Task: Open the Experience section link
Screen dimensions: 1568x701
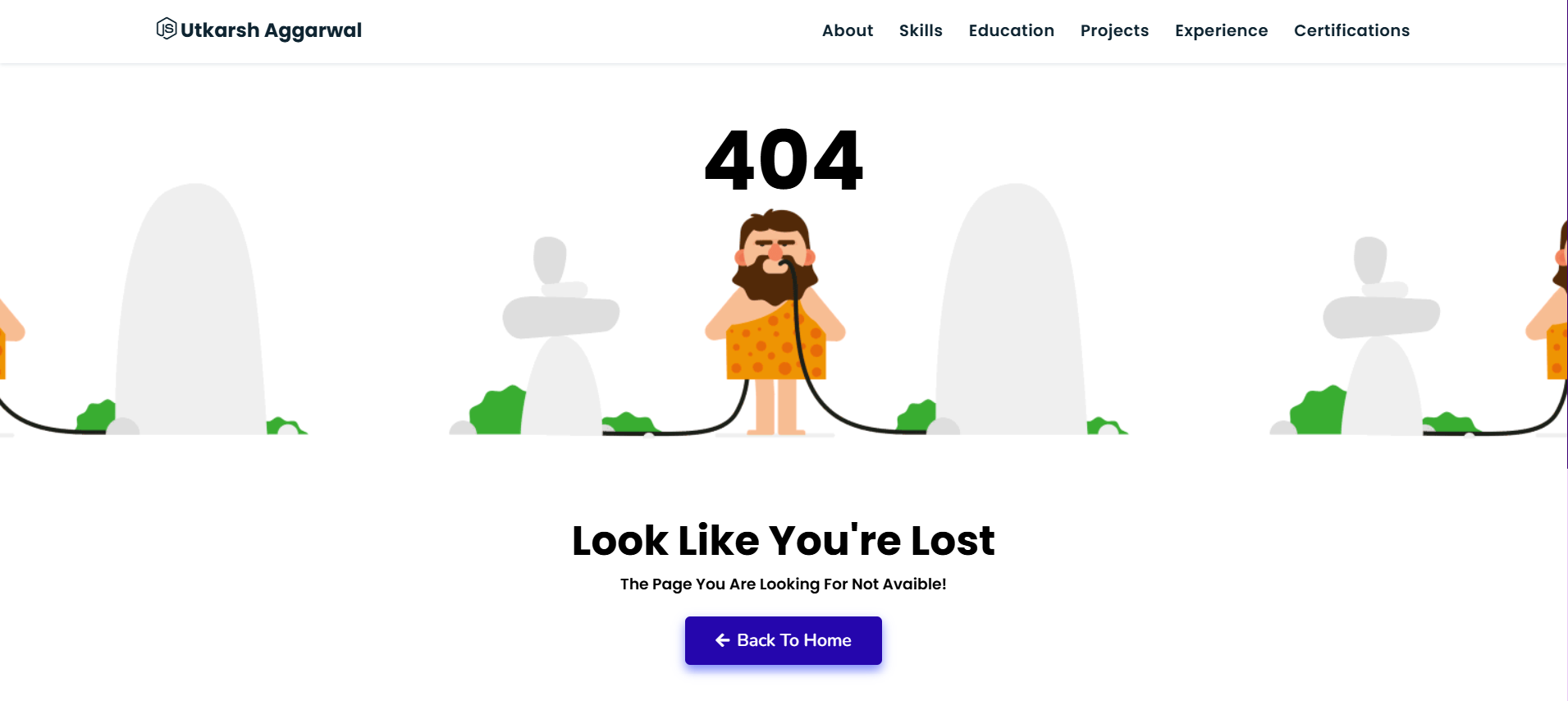Action: point(1221,30)
